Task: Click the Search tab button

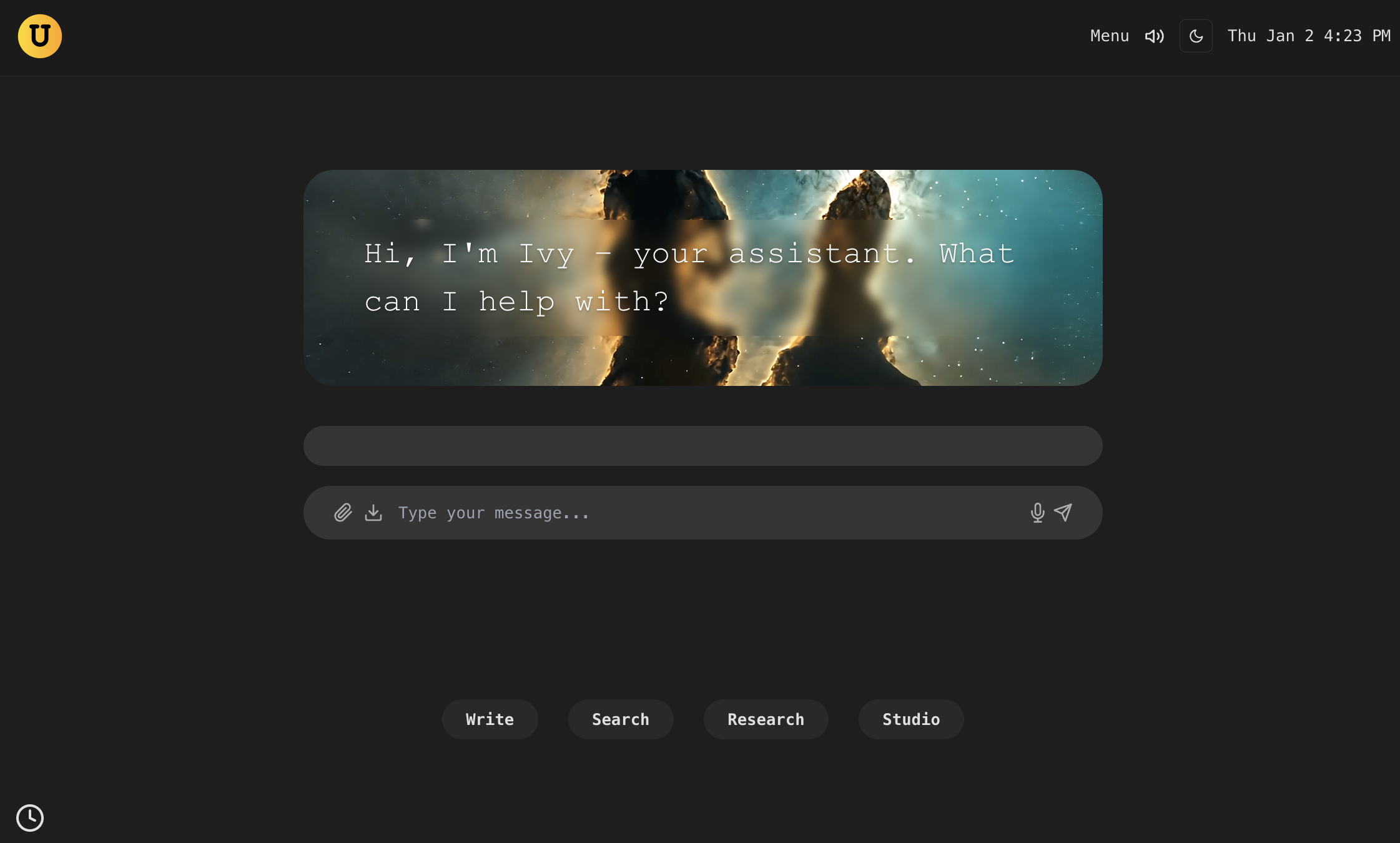Action: (x=620, y=719)
